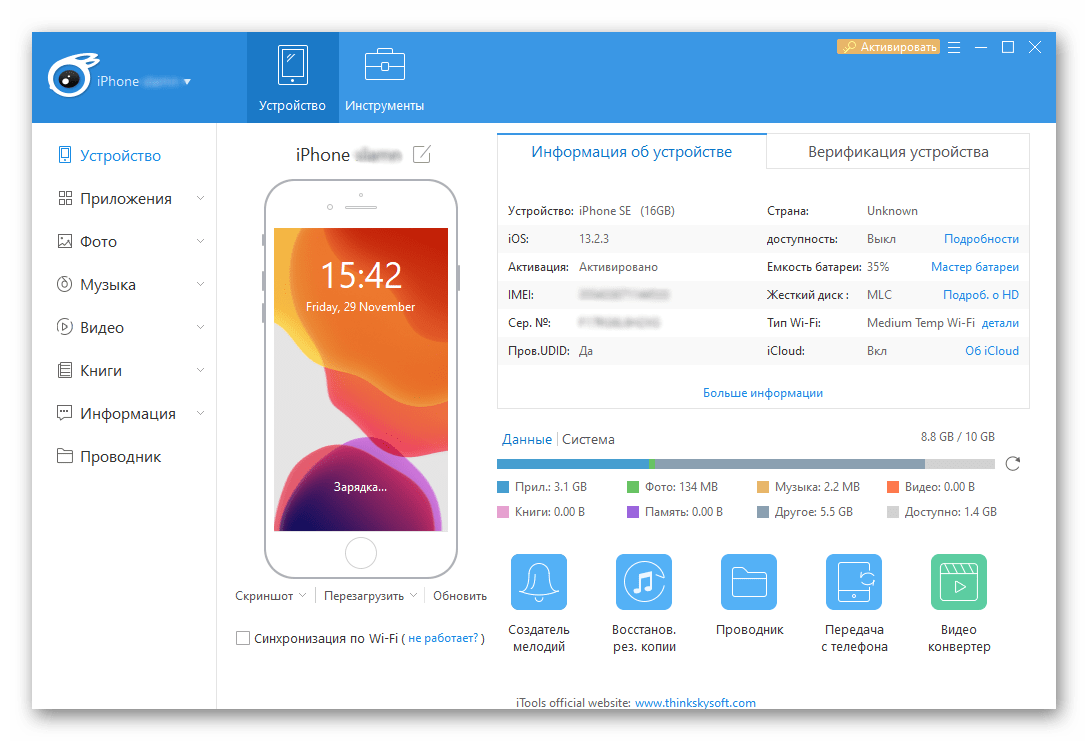
Task: Open the device name dropdown in the header
Action: (x=187, y=82)
